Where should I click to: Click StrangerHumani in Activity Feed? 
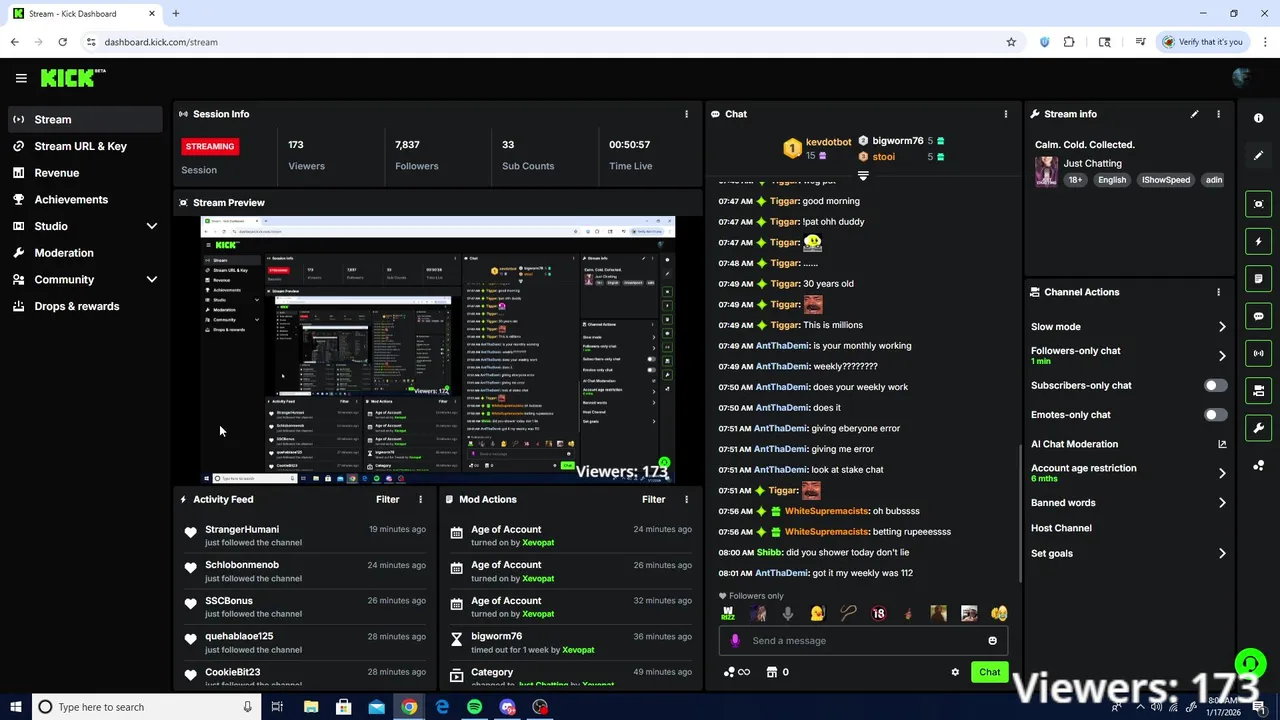[242, 529]
